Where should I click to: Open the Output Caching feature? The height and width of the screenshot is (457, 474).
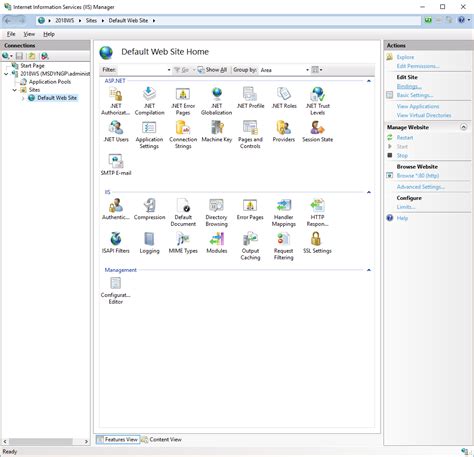tap(250, 246)
